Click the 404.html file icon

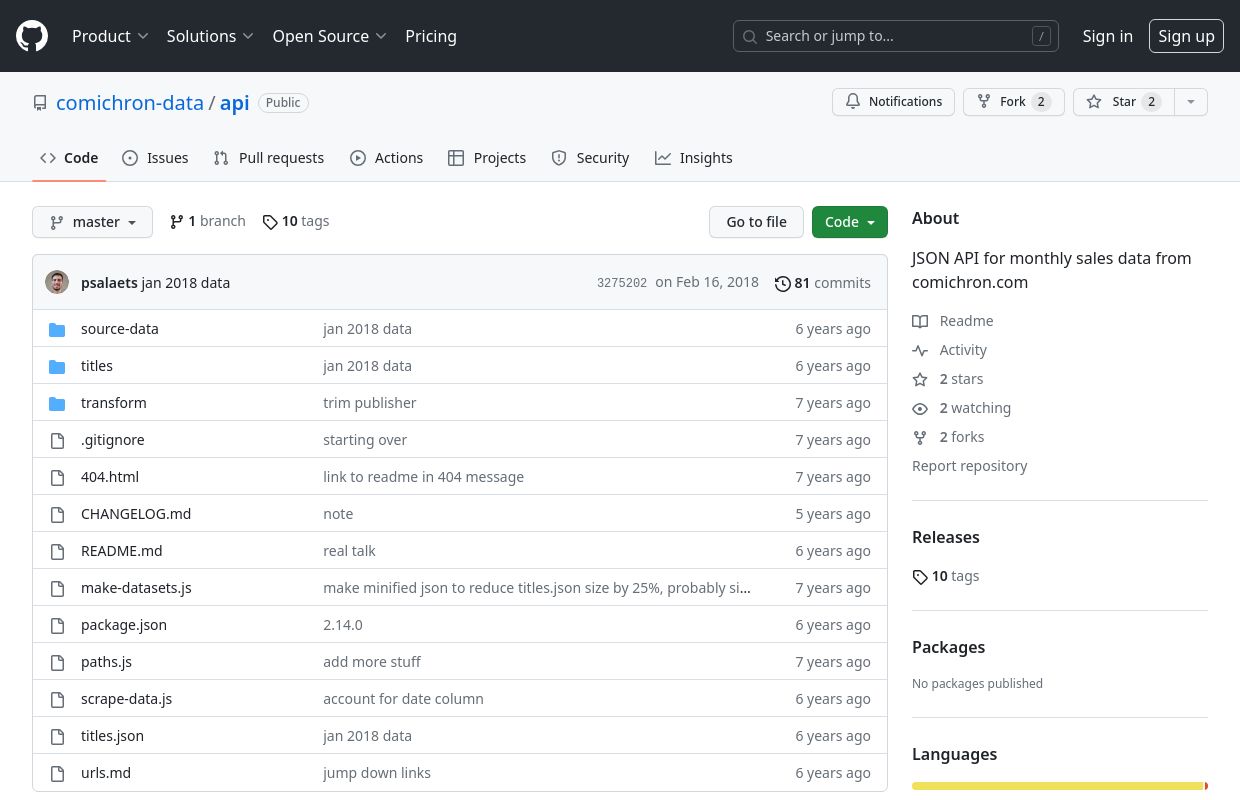[57, 477]
